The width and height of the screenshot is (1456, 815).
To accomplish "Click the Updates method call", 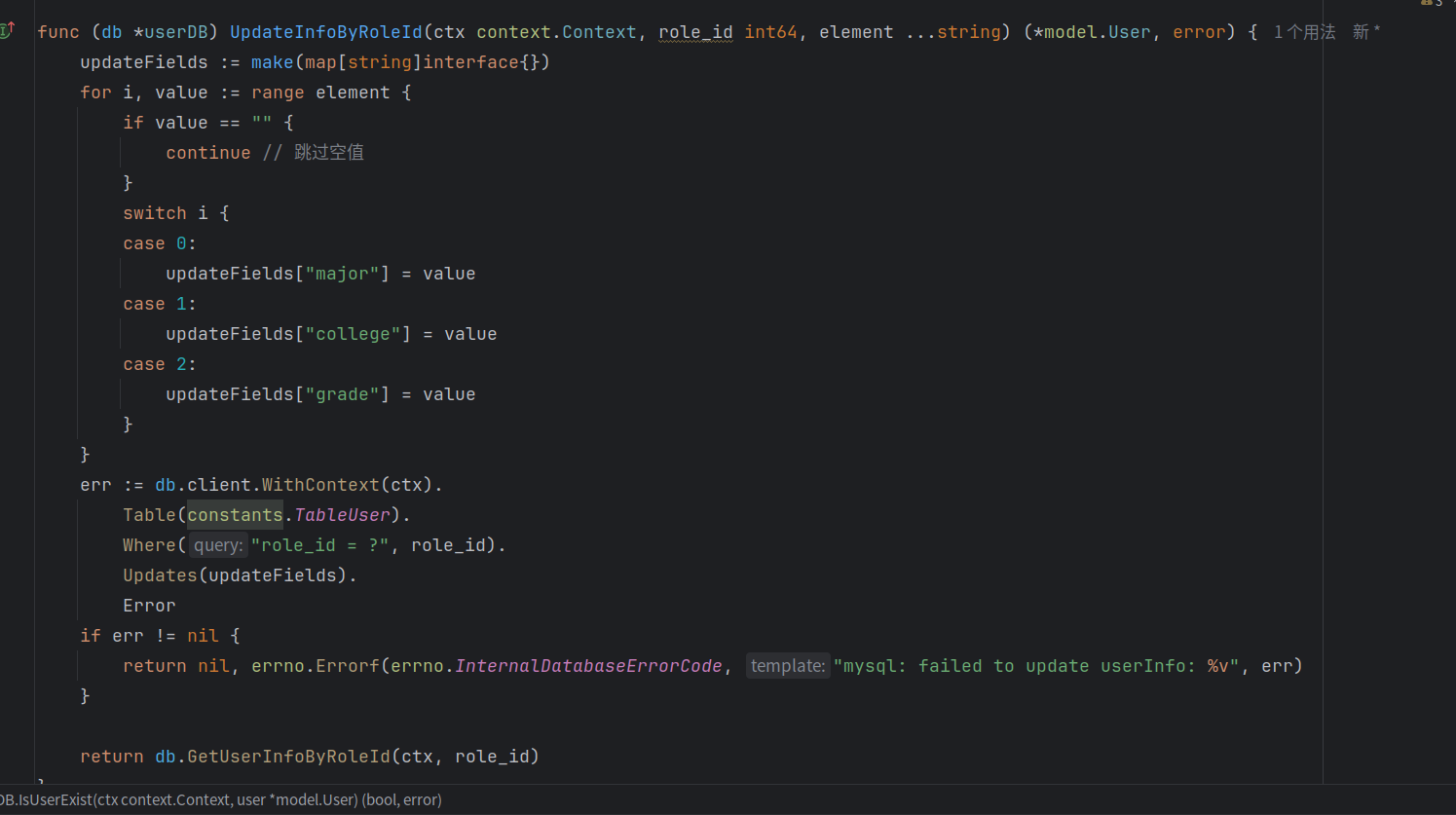I will click(160, 575).
